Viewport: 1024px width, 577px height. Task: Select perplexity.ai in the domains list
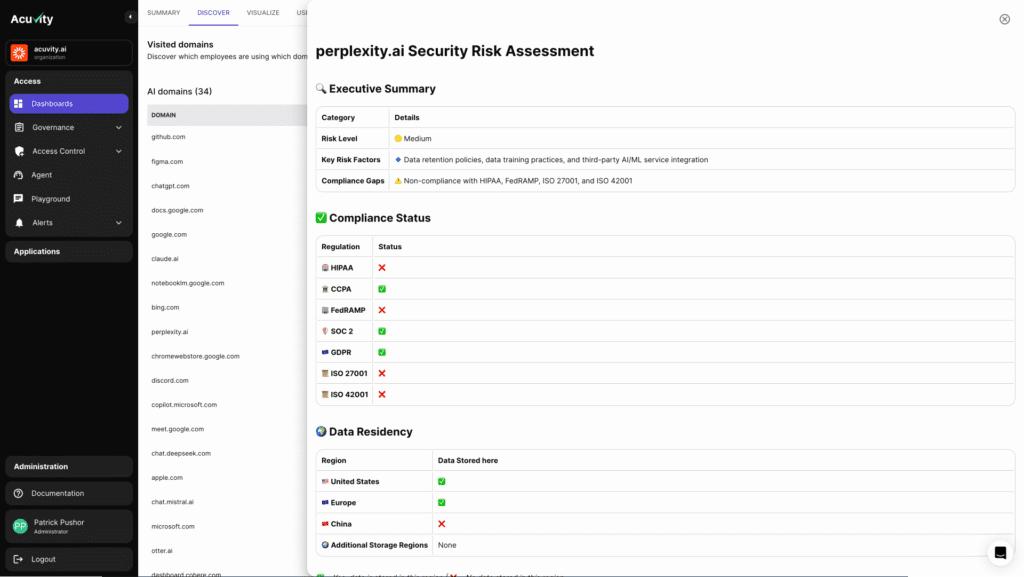[x=170, y=332]
